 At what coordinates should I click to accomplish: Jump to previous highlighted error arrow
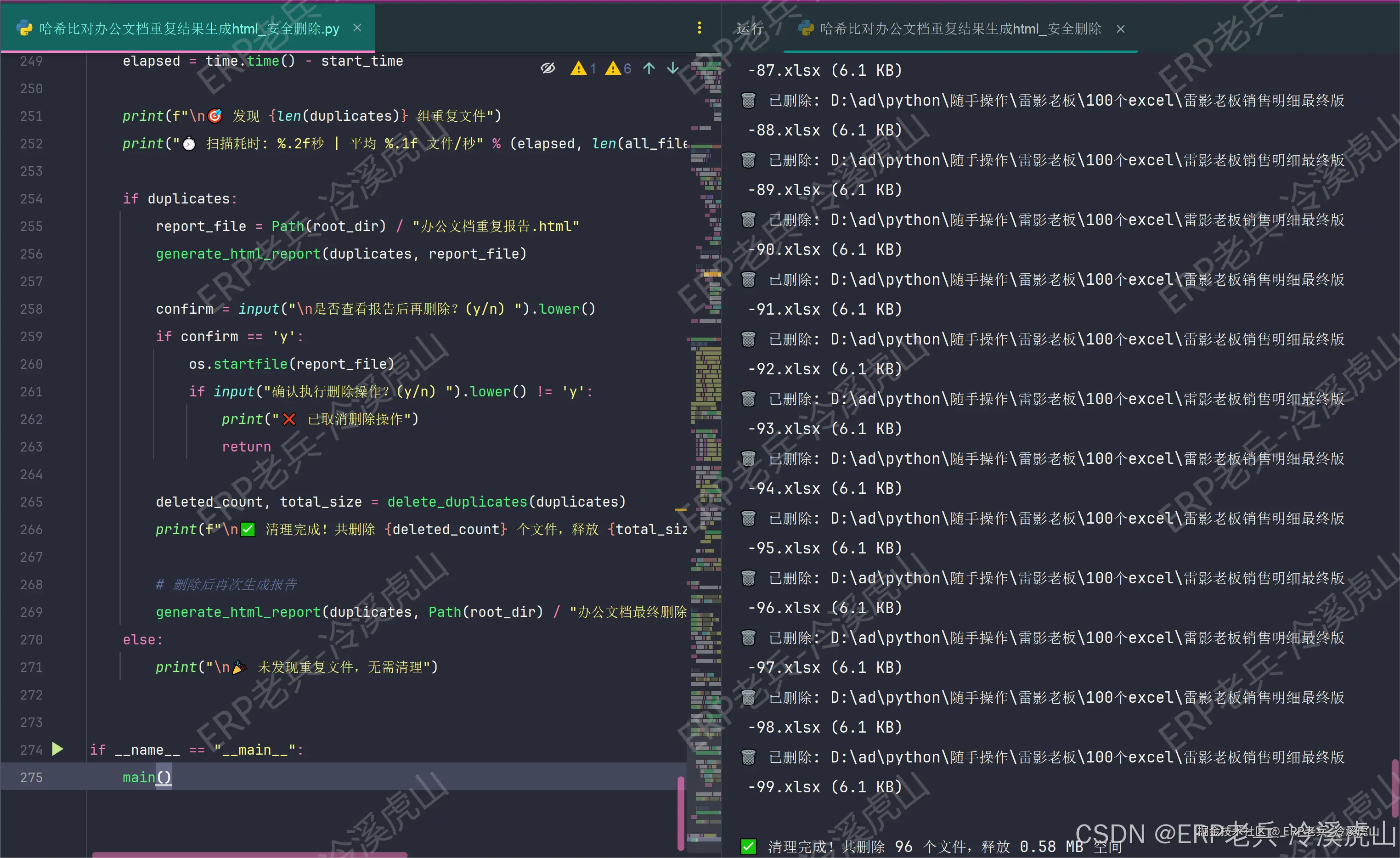649,69
